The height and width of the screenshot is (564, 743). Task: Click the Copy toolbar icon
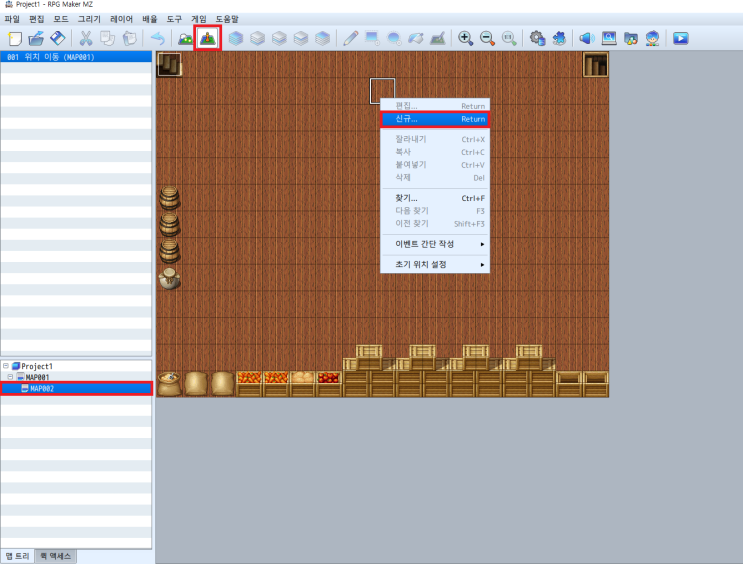[x=108, y=38]
